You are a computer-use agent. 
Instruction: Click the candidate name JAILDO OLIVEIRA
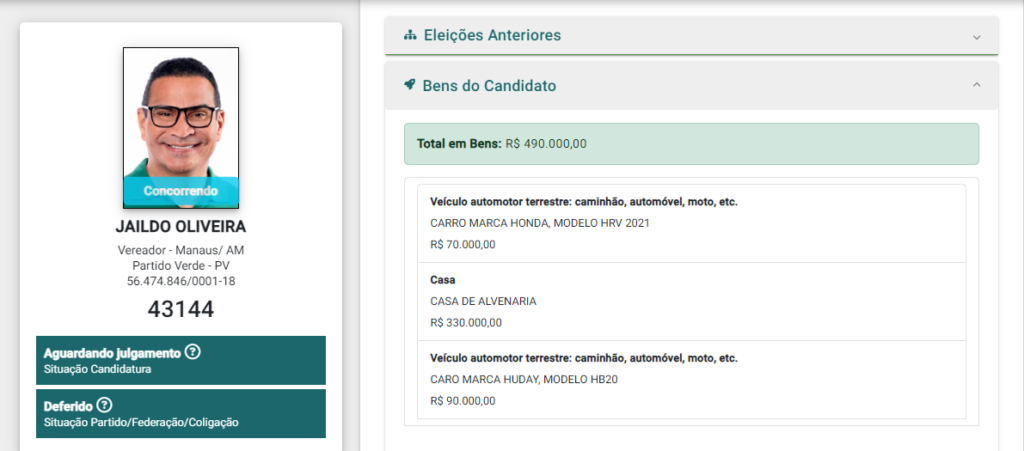click(x=181, y=227)
